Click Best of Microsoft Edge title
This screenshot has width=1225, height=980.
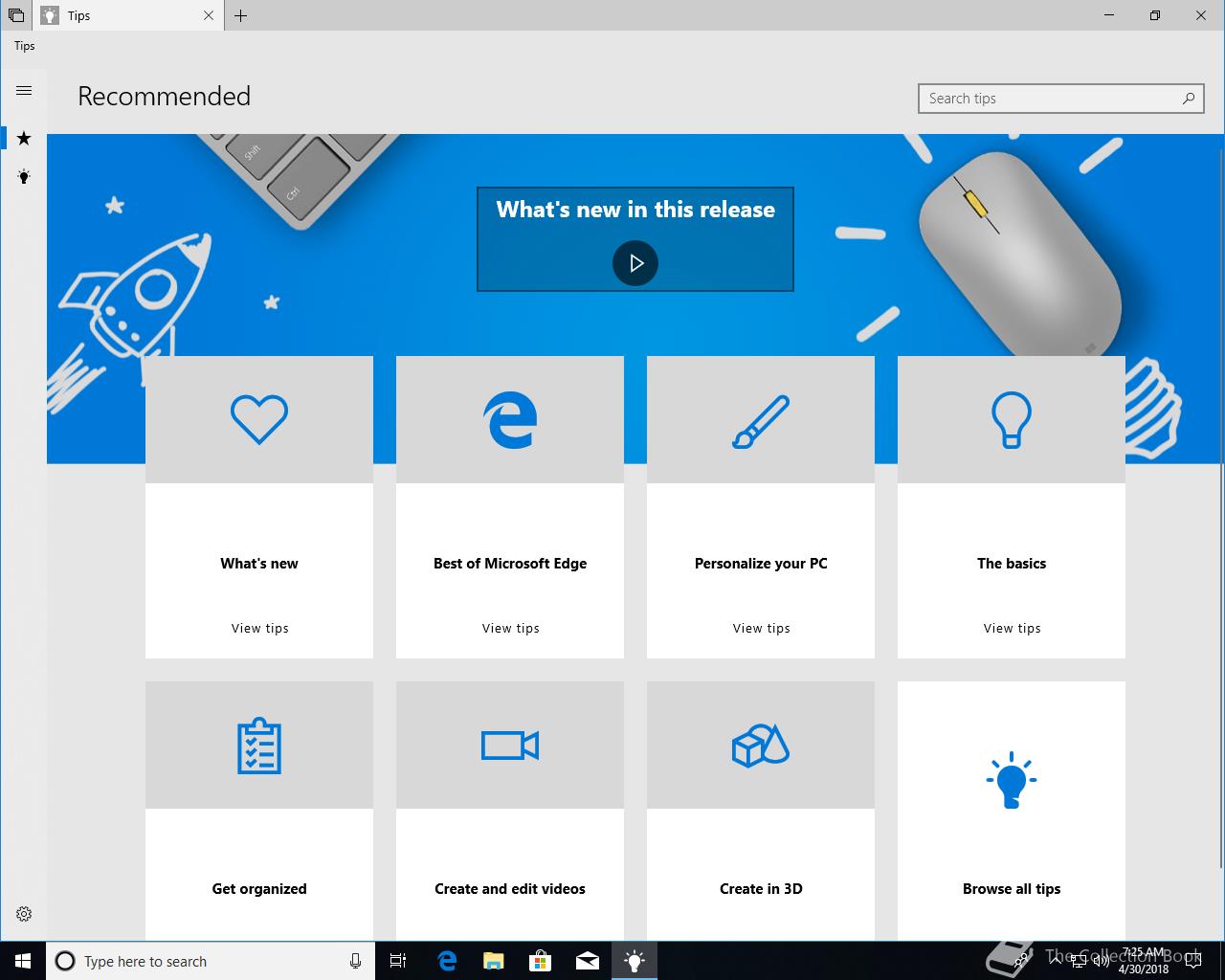510,563
